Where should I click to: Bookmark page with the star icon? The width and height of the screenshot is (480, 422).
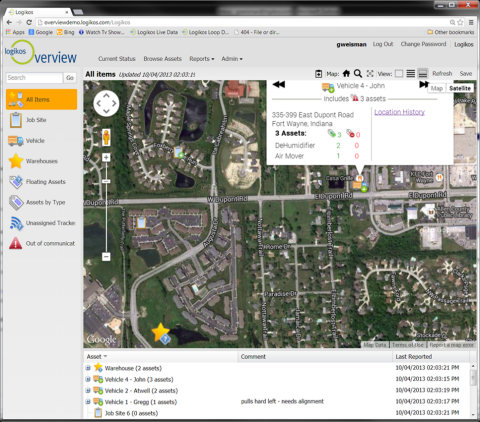pyautogui.click(x=460, y=22)
